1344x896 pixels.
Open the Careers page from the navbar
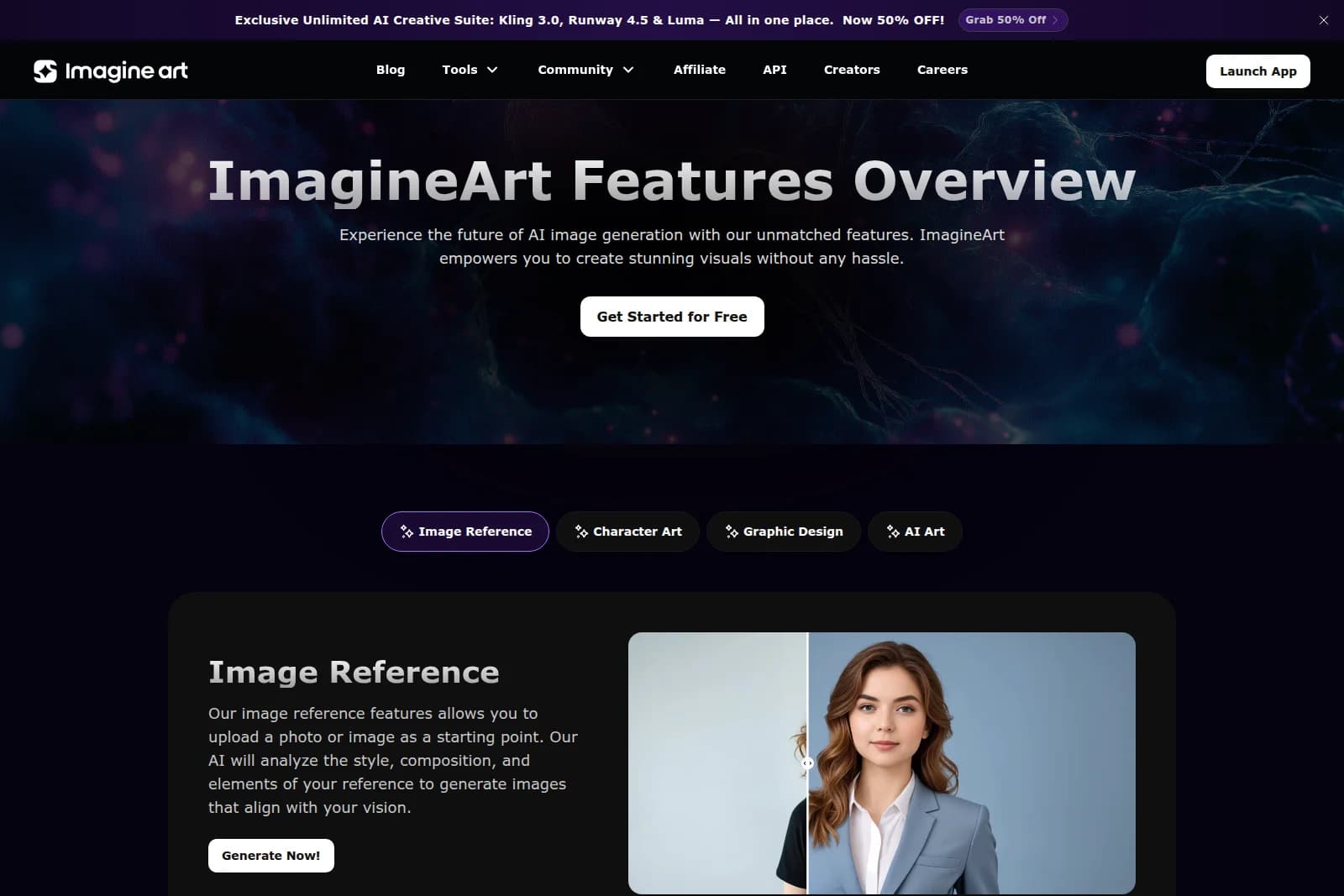(942, 70)
